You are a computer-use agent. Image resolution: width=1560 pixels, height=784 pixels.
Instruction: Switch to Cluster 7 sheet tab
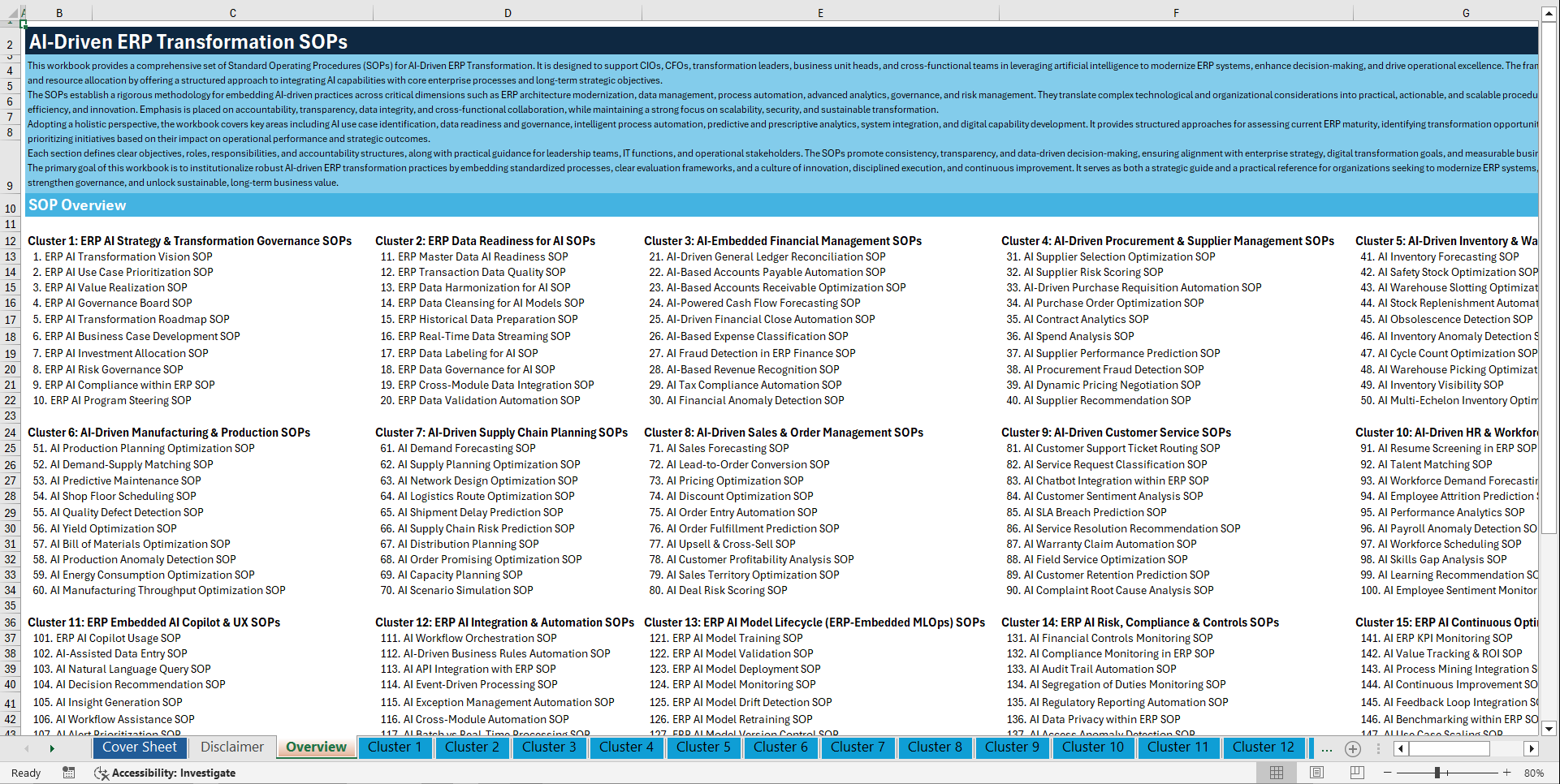858,747
